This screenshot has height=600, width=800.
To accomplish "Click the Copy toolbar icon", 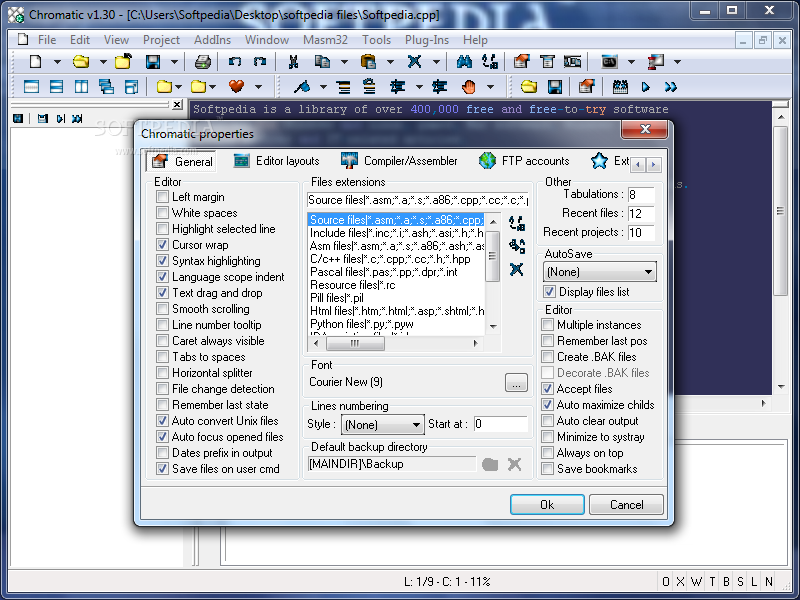I will pos(322,62).
